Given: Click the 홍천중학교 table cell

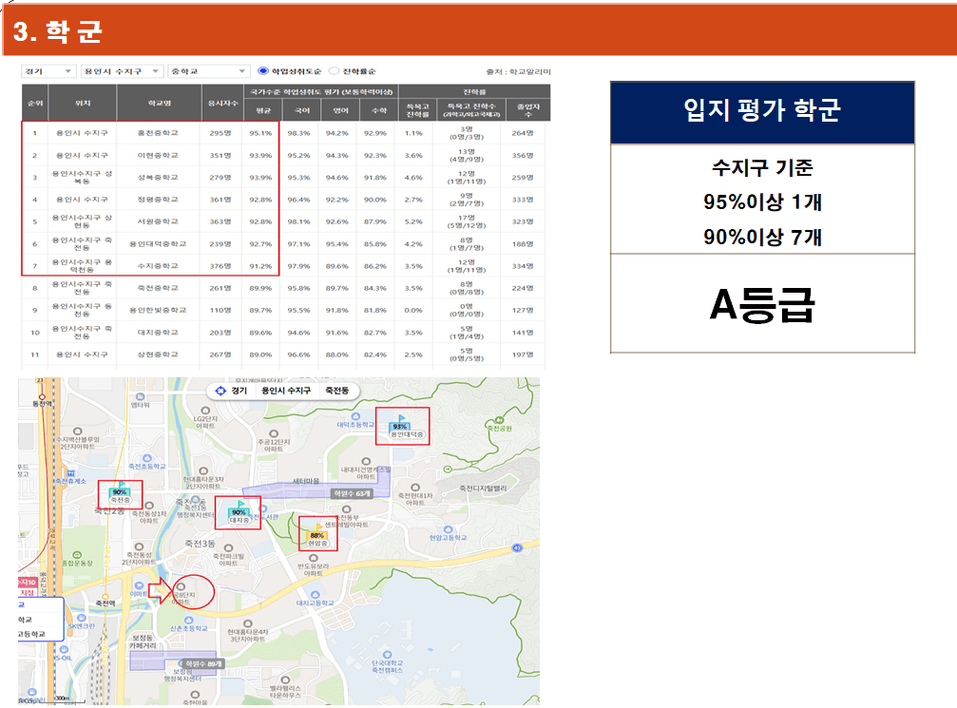Looking at the screenshot, I should (158, 133).
